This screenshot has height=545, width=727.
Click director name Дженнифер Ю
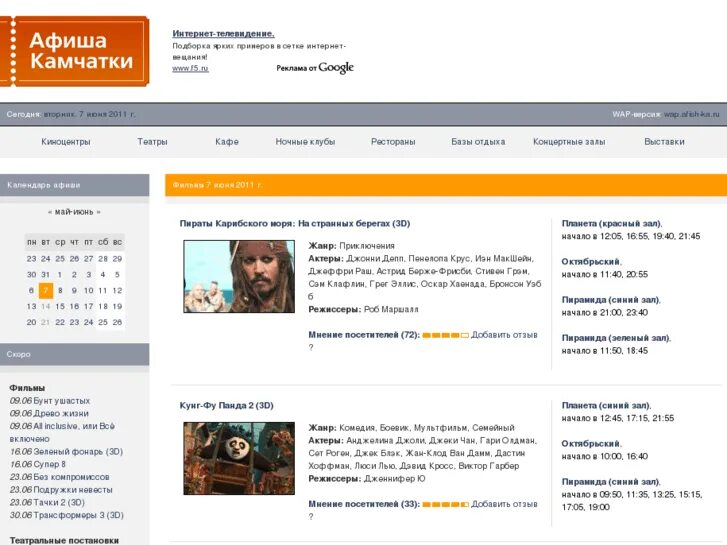pyautogui.click(x=394, y=478)
